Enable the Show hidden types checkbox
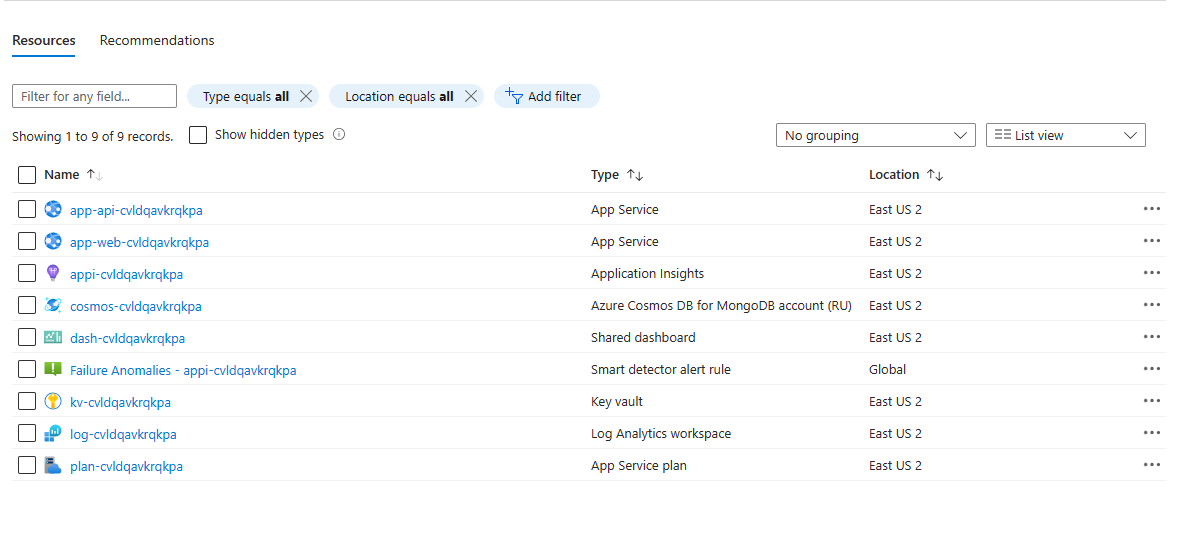The height and width of the screenshot is (555, 1184). click(x=198, y=135)
